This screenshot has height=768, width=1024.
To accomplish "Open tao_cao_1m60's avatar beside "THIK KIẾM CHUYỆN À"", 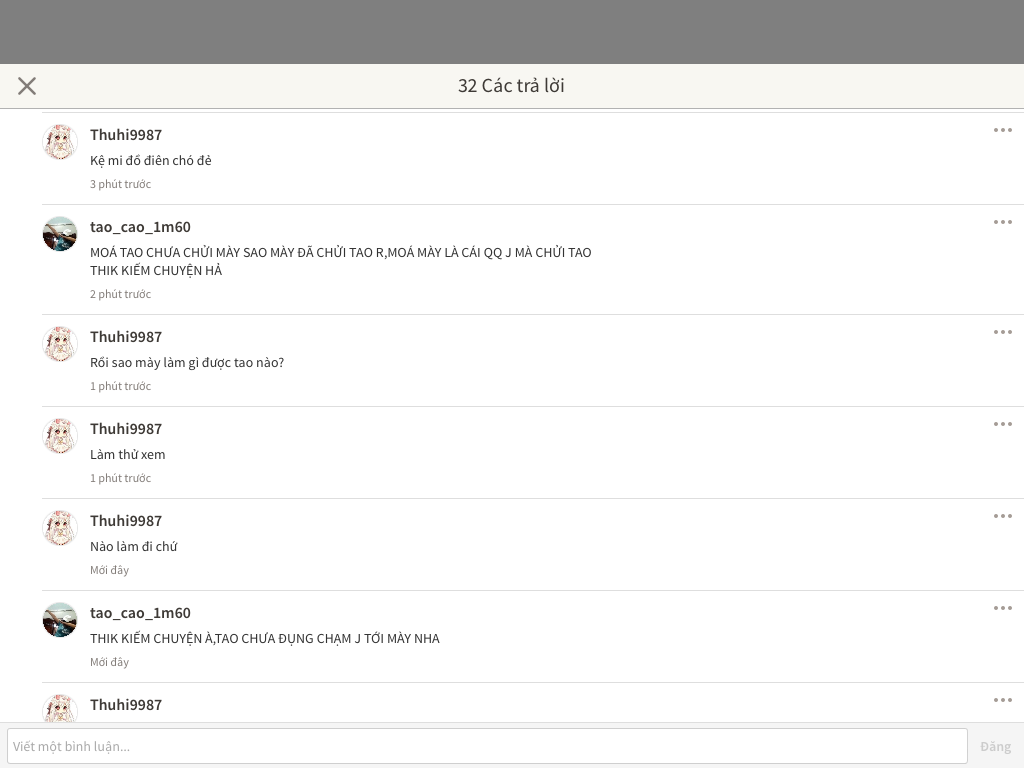I will tap(60, 620).
